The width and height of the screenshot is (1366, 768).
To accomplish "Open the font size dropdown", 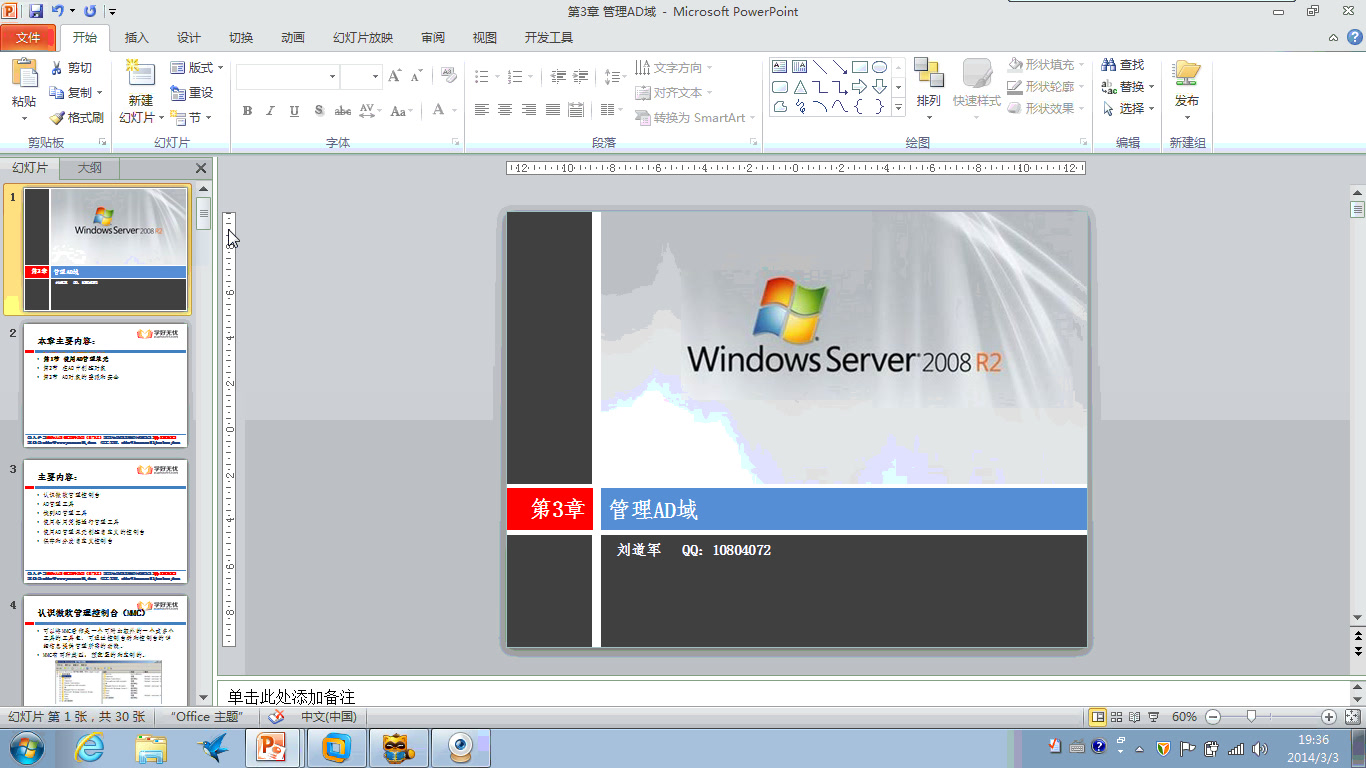I will 375,76.
